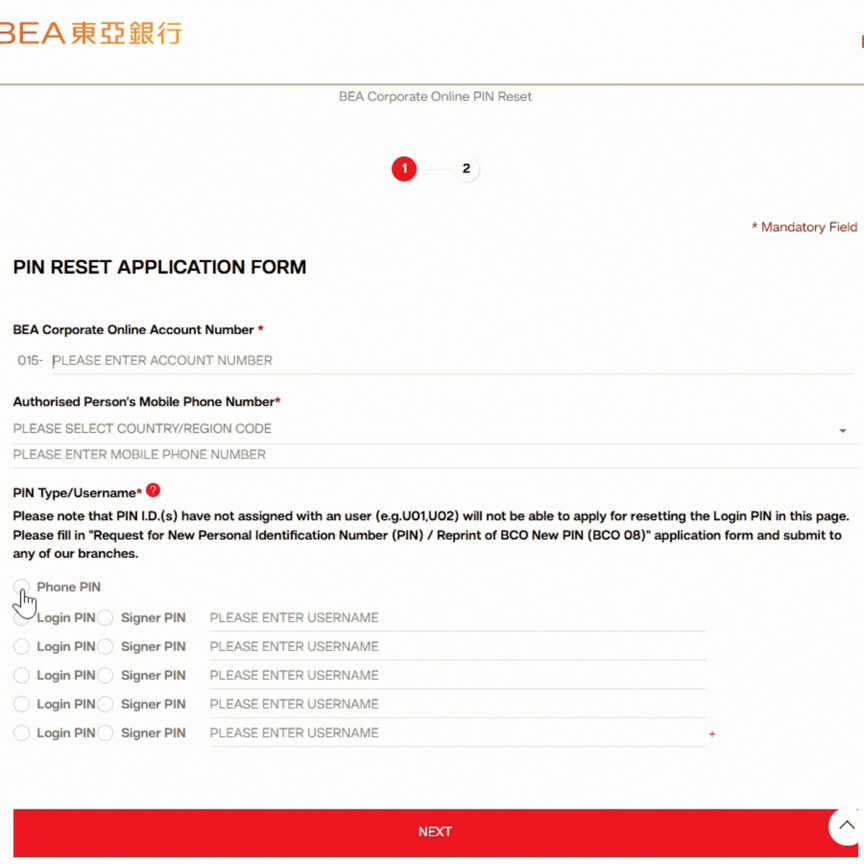Select Signer PIN in the first username row
Viewport: 864px width, 864px height.
coord(105,618)
